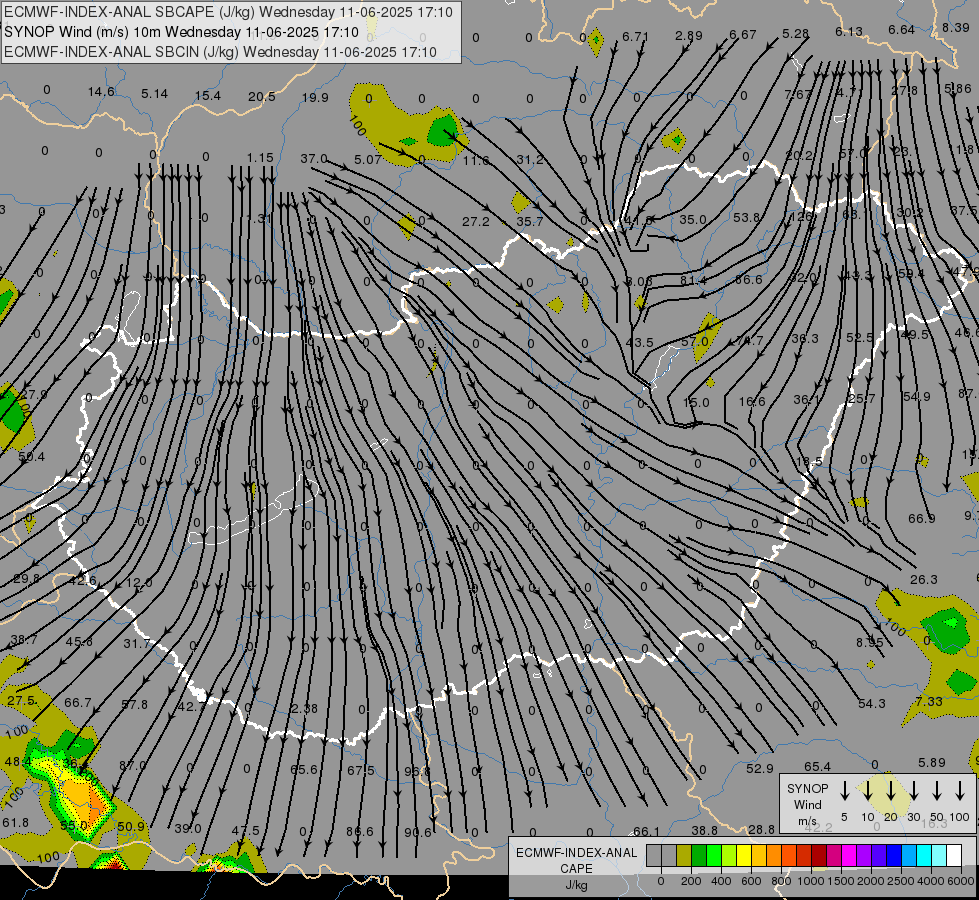Click the wind arrow above 5 in SYNOP legend
This screenshot has width=979, height=900.
[845, 791]
